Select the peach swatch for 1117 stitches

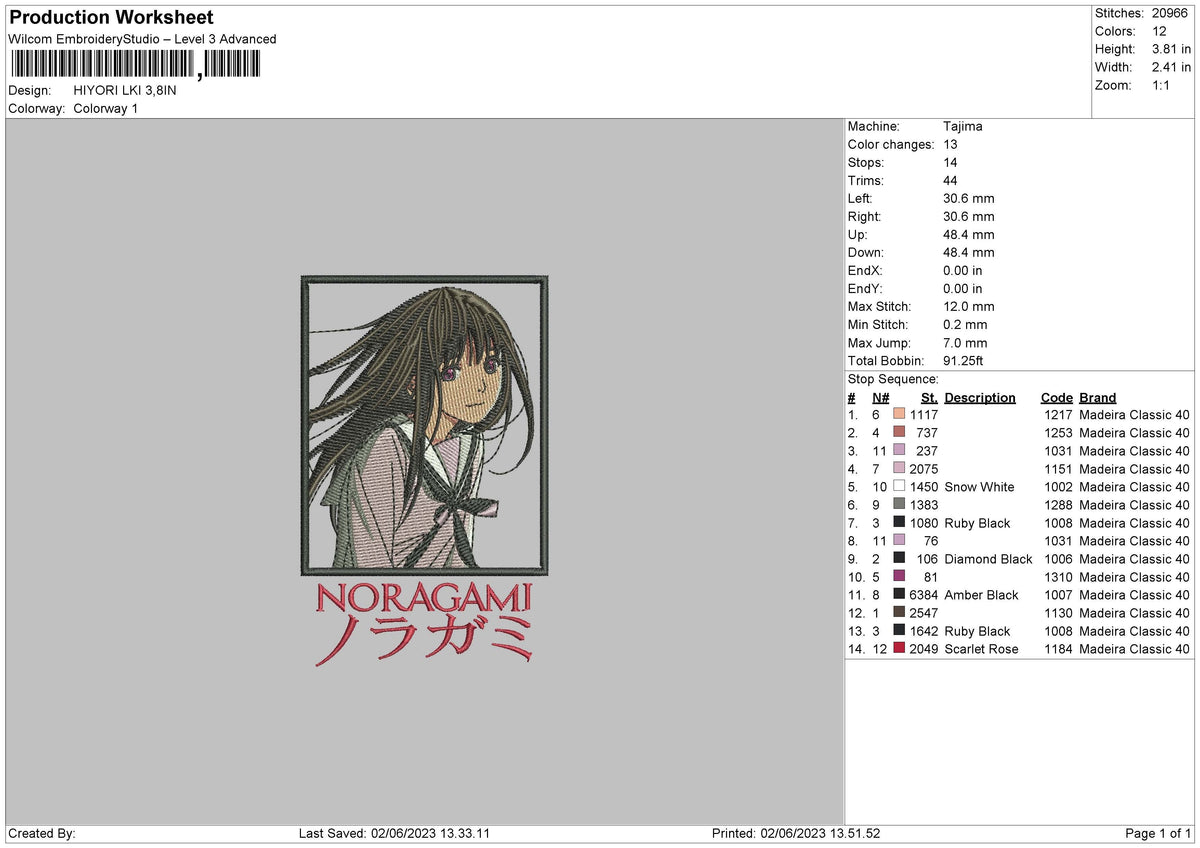click(x=899, y=414)
